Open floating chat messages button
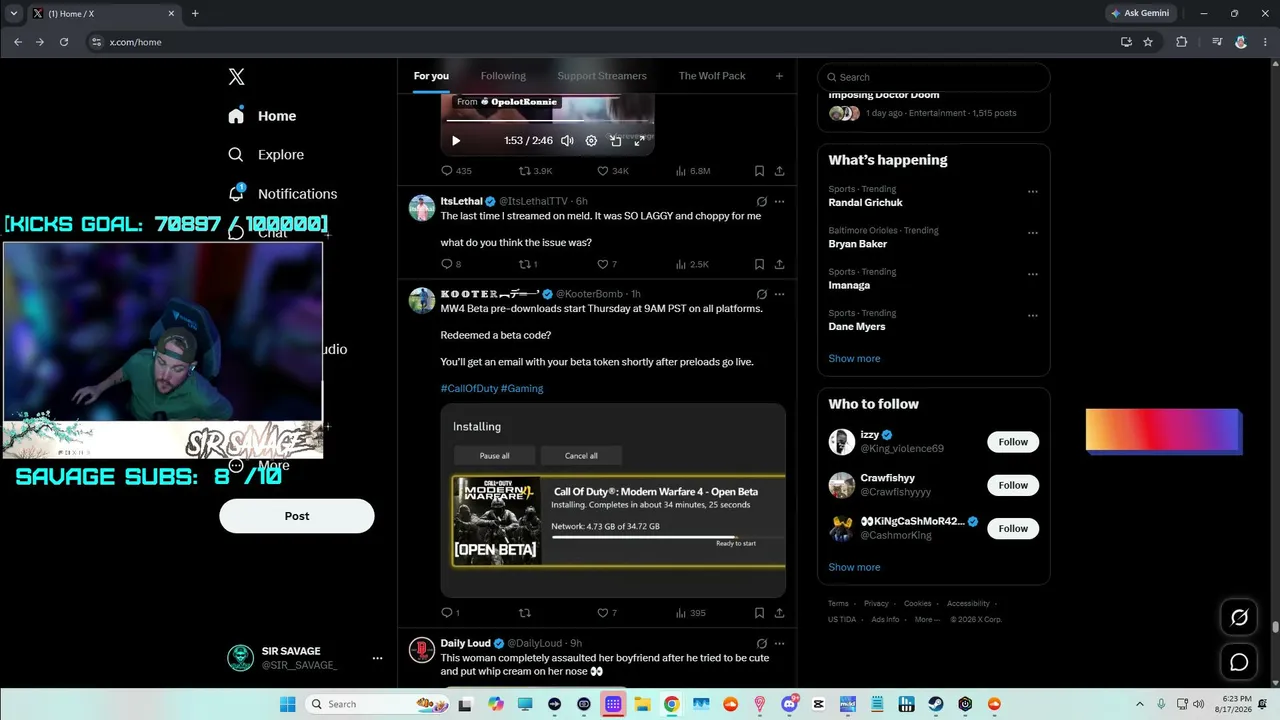 point(1239,662)
